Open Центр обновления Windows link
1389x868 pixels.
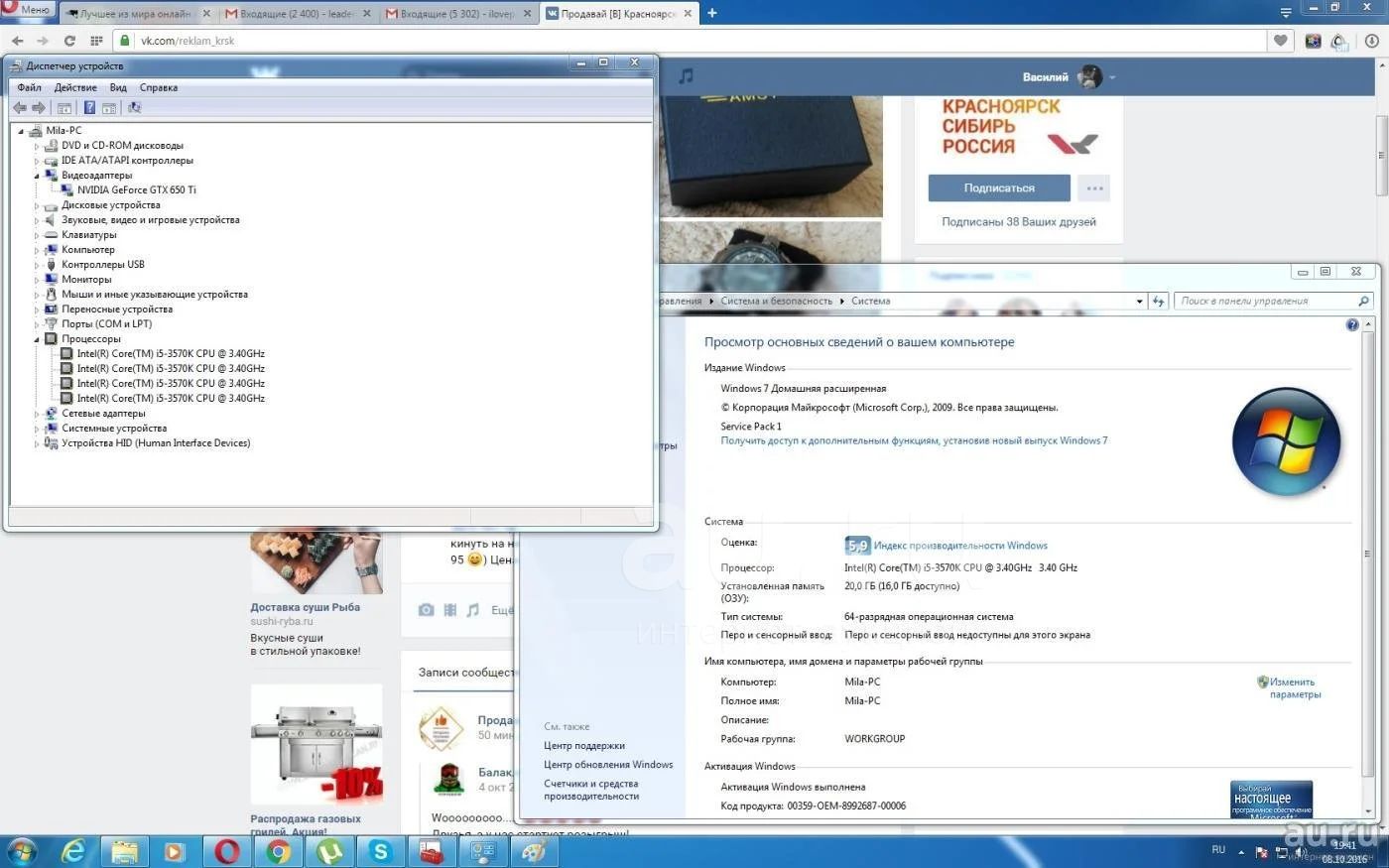[608, 765]
